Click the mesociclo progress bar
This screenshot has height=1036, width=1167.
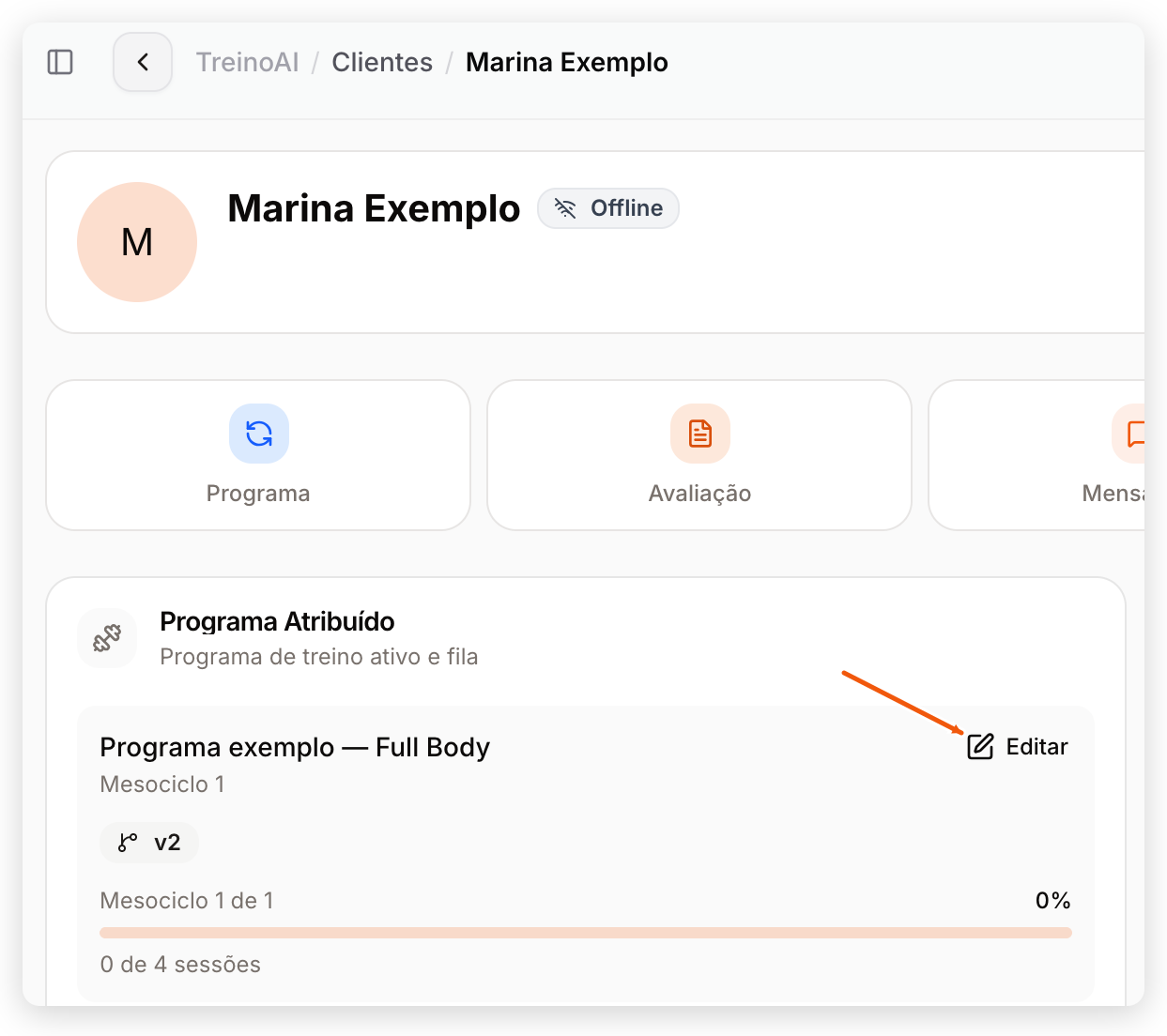(586, 933)
